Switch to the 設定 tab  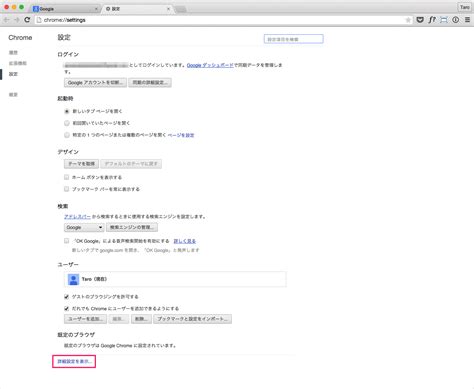coord(137,9)
